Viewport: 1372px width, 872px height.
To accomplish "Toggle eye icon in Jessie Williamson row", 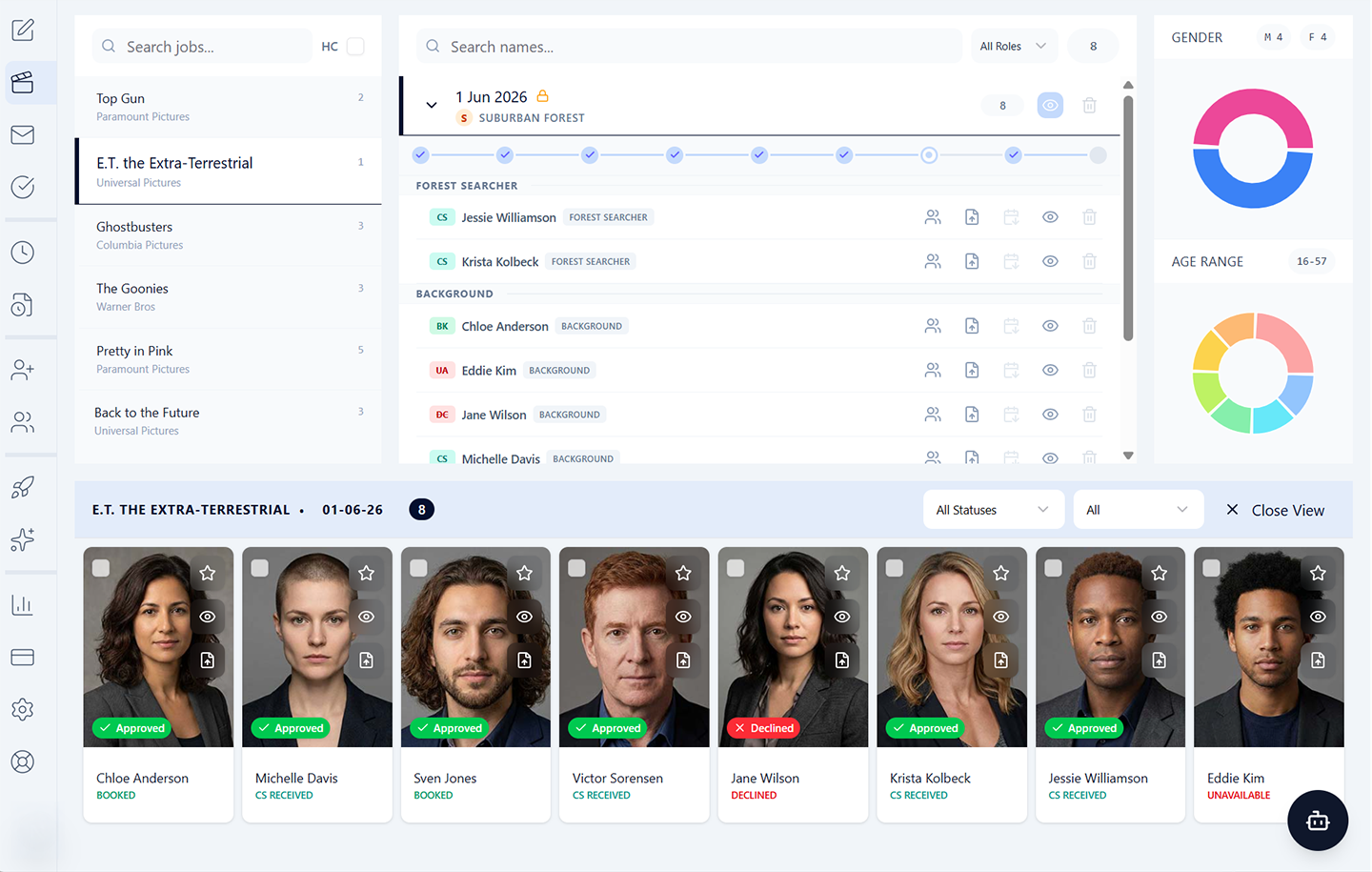I will [x=1050, y=217].
